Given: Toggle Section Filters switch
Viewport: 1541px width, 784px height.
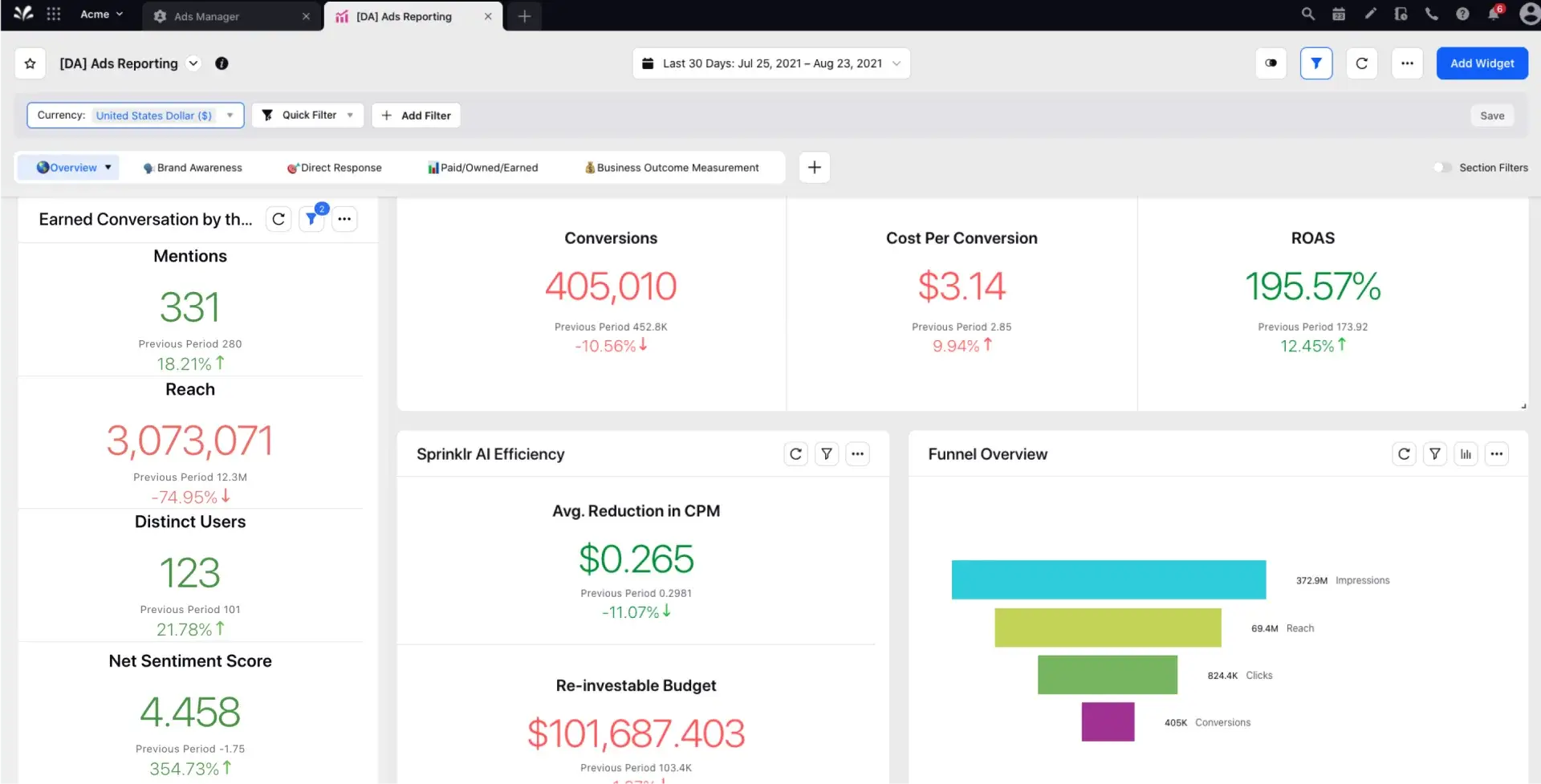Looking at the screenshot, I should 1442,168.
